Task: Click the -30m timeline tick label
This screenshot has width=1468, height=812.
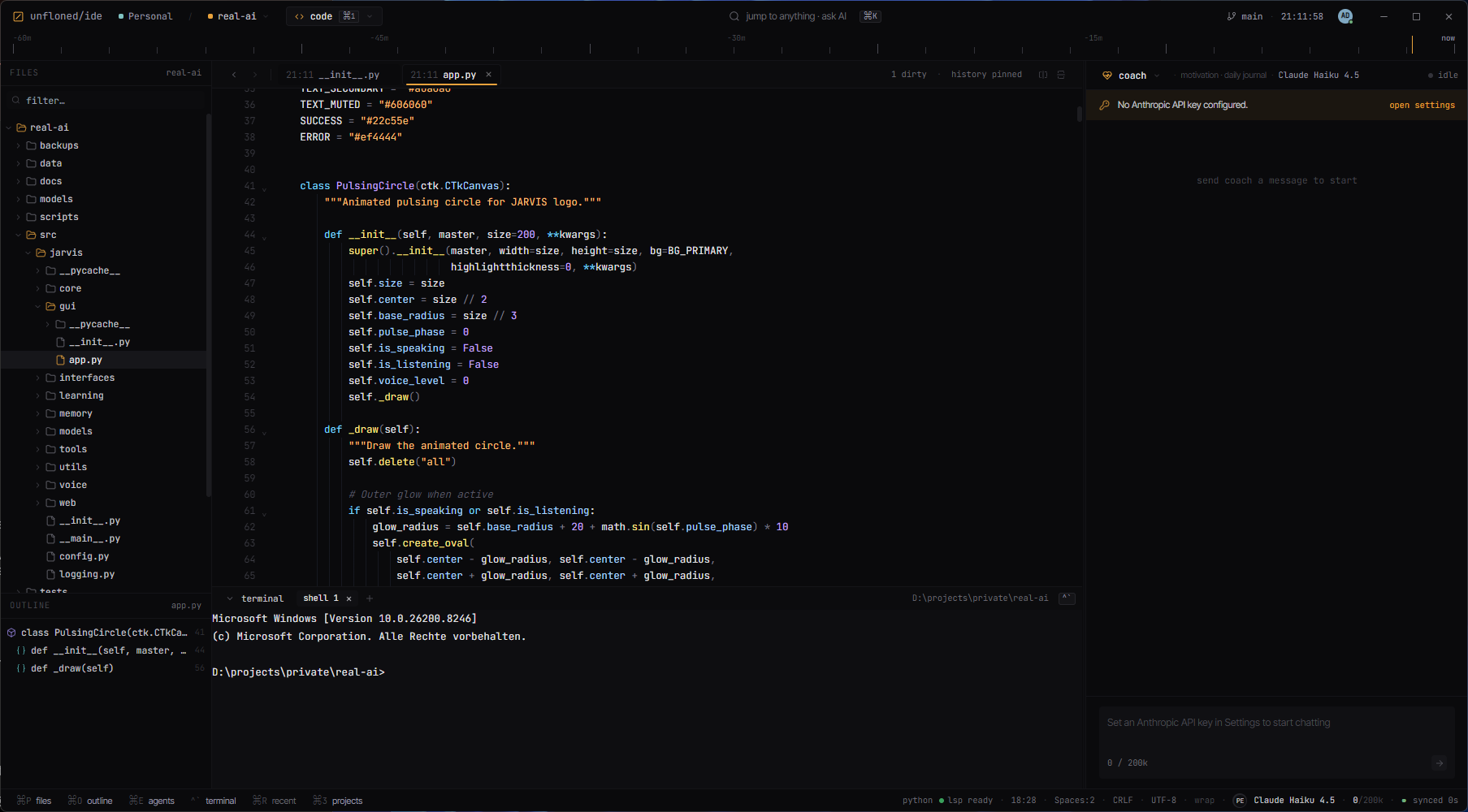Action: (736, 38)
